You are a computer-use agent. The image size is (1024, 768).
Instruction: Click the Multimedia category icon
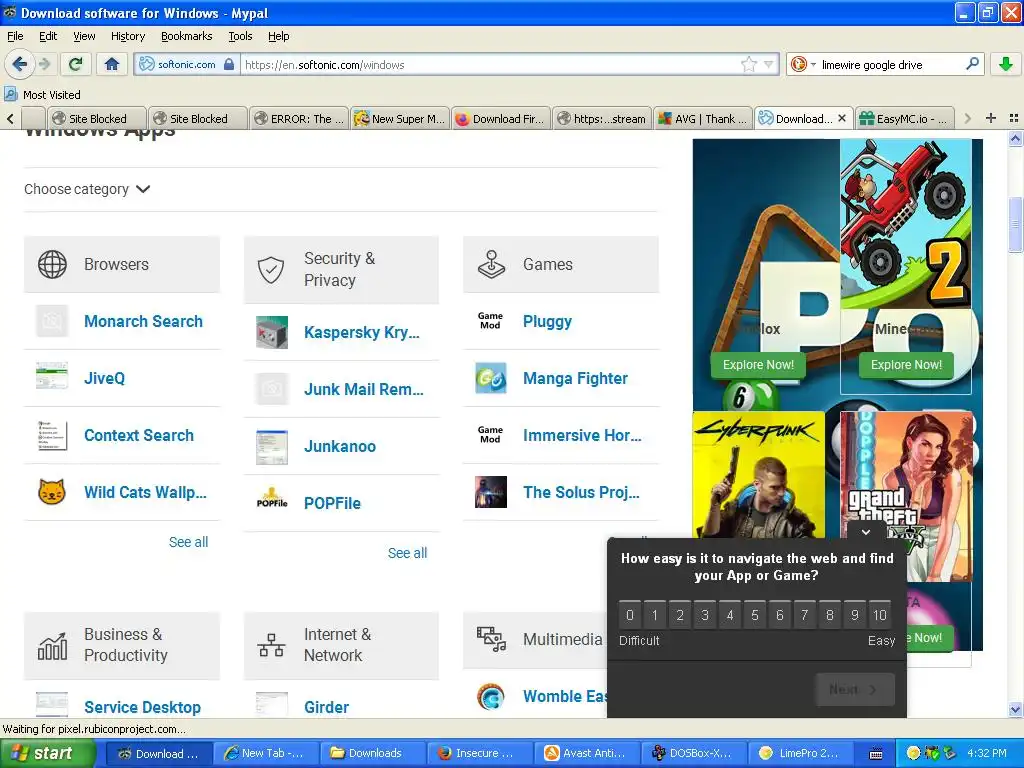tap(491, 639)
